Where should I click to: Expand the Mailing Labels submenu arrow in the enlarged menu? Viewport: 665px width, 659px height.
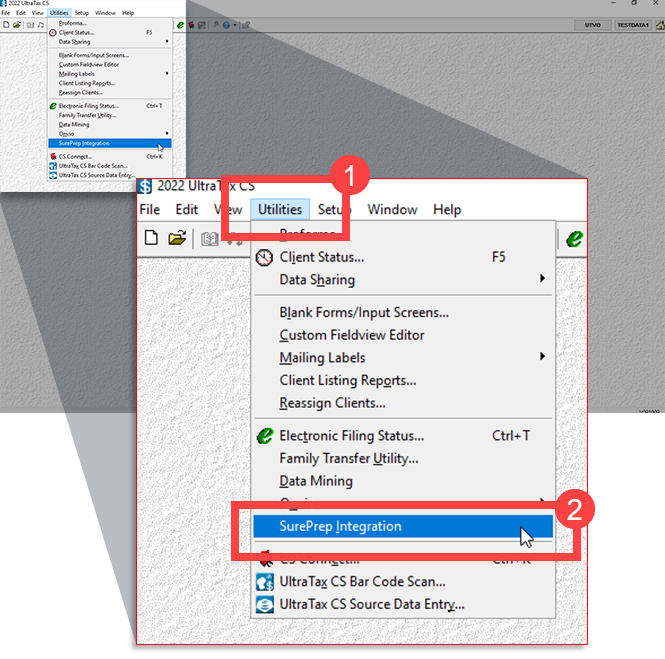tap(542, 356)
